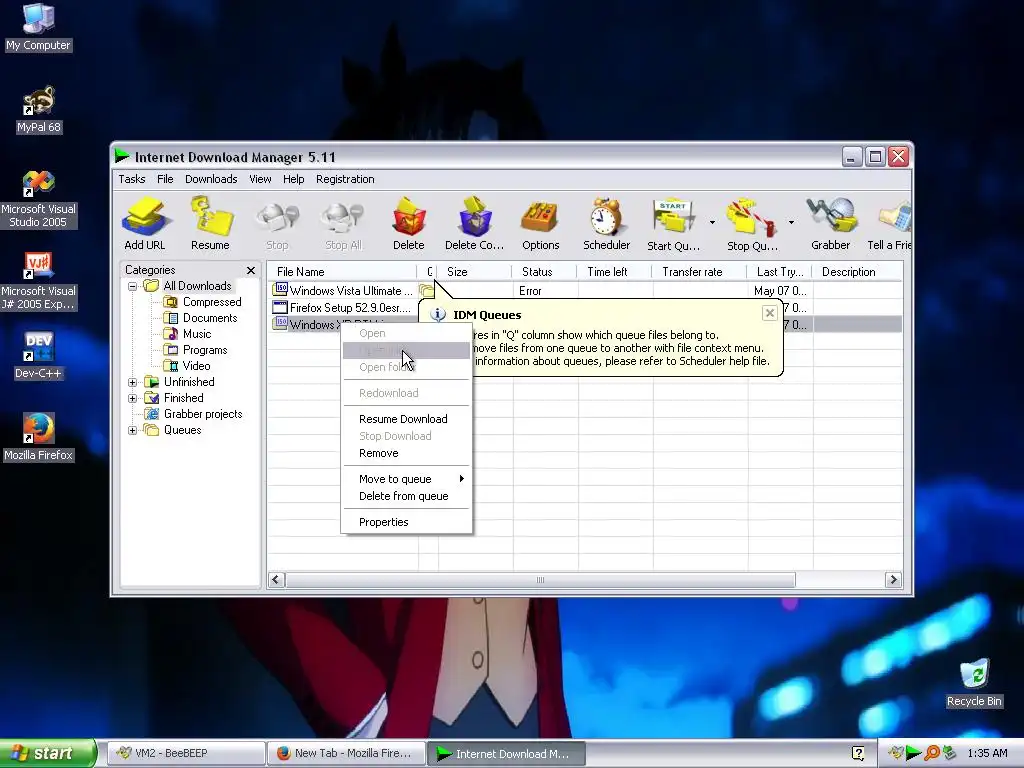Click the Resume toolbar icon
1024x768 pixels.
tap(210, 224)
